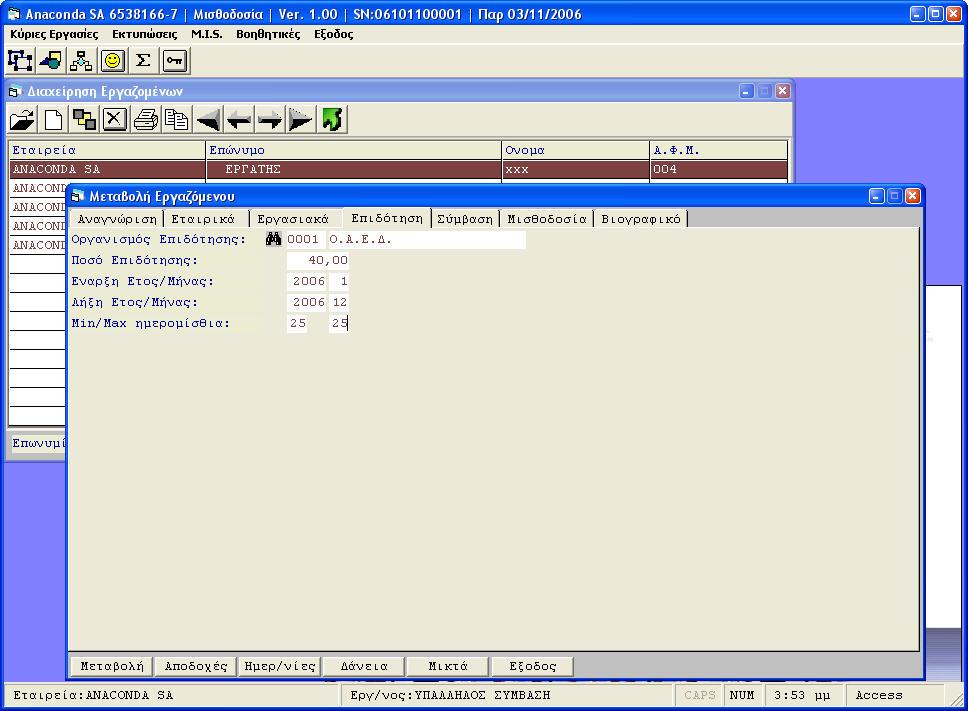968x711 pixels.
Task: Click the Ημερ/νίες button
Action: tap(280, 667)
